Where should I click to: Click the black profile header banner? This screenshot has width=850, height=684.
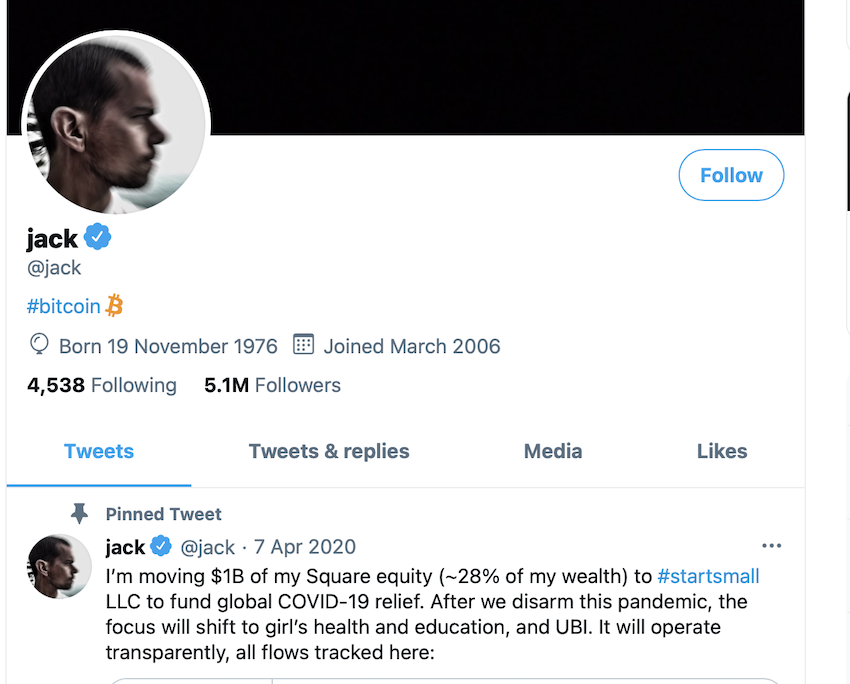(500, 65)
